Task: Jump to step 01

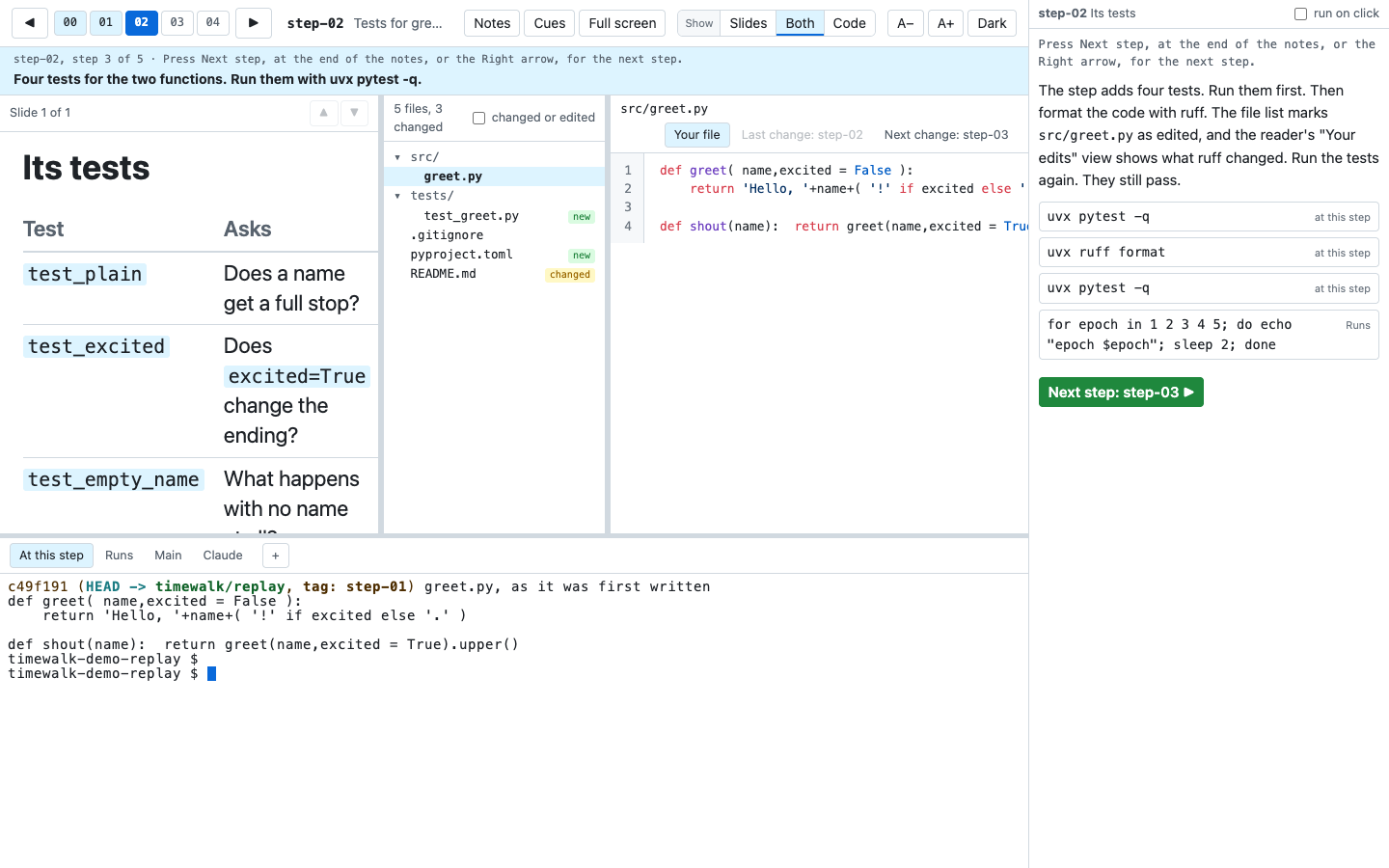Action: 106,22
